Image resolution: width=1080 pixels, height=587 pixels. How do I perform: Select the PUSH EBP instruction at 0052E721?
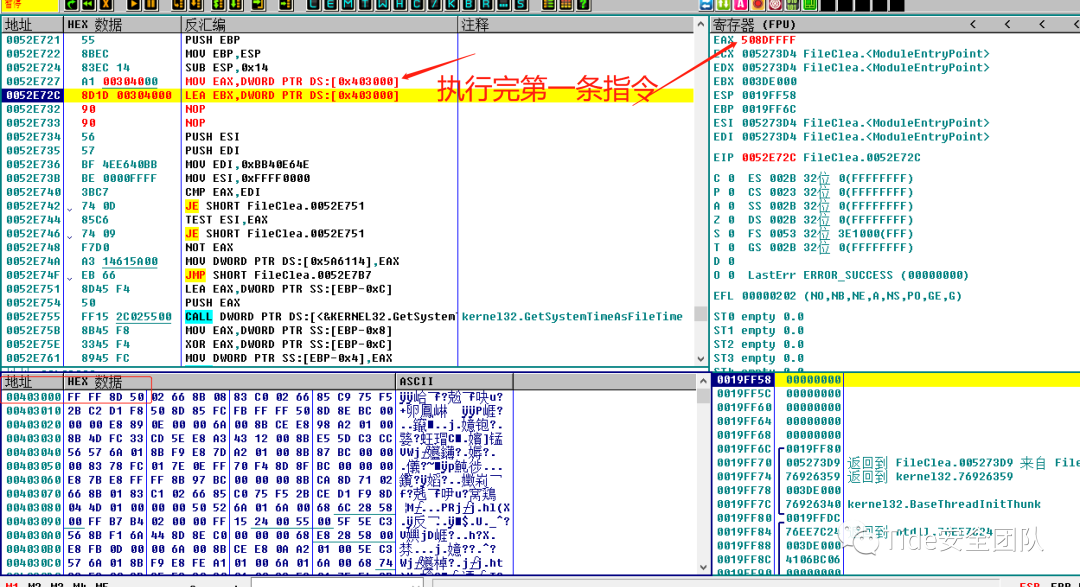[x=212, y=40]
